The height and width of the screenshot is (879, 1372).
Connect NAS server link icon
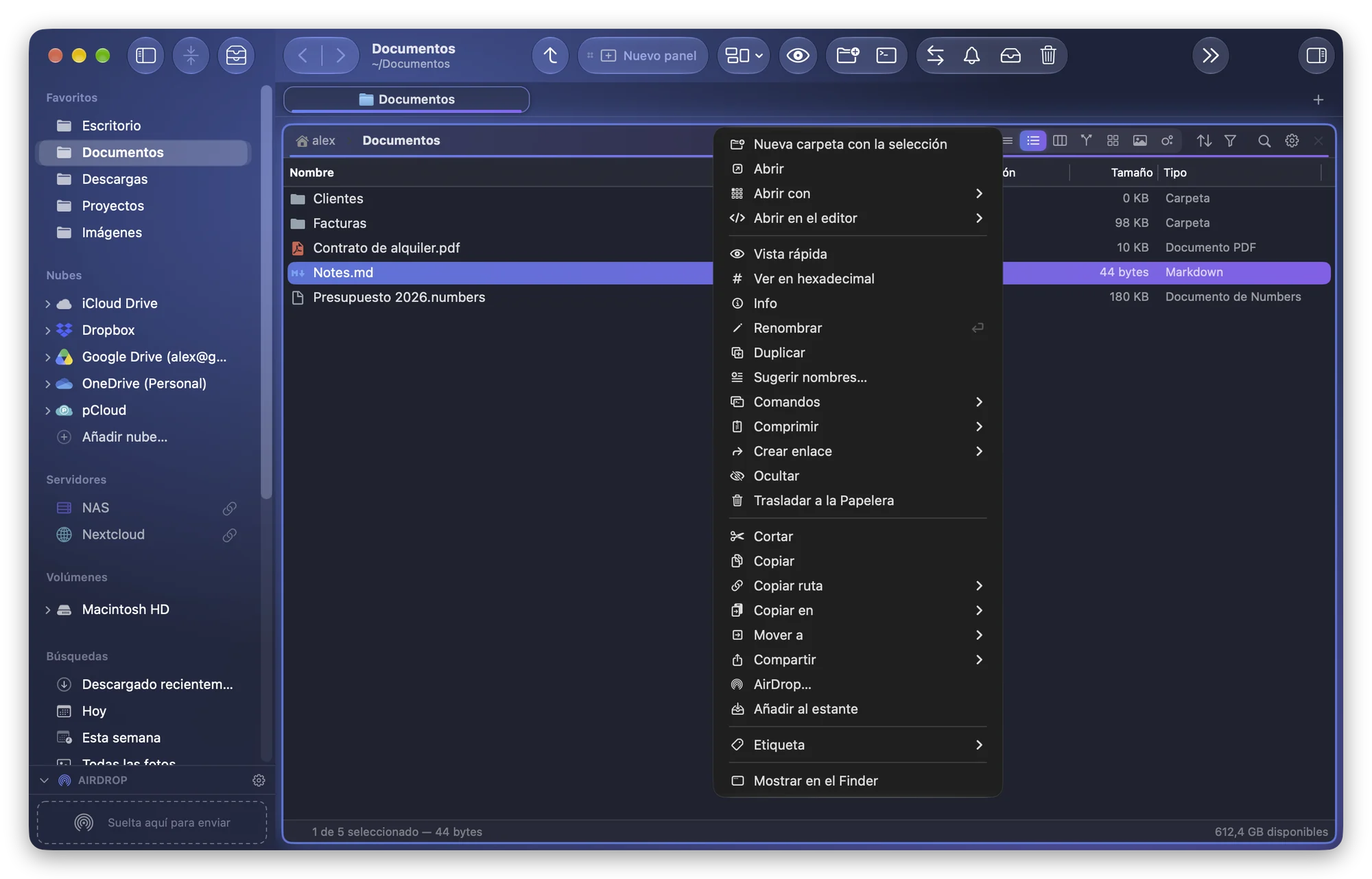229,508
